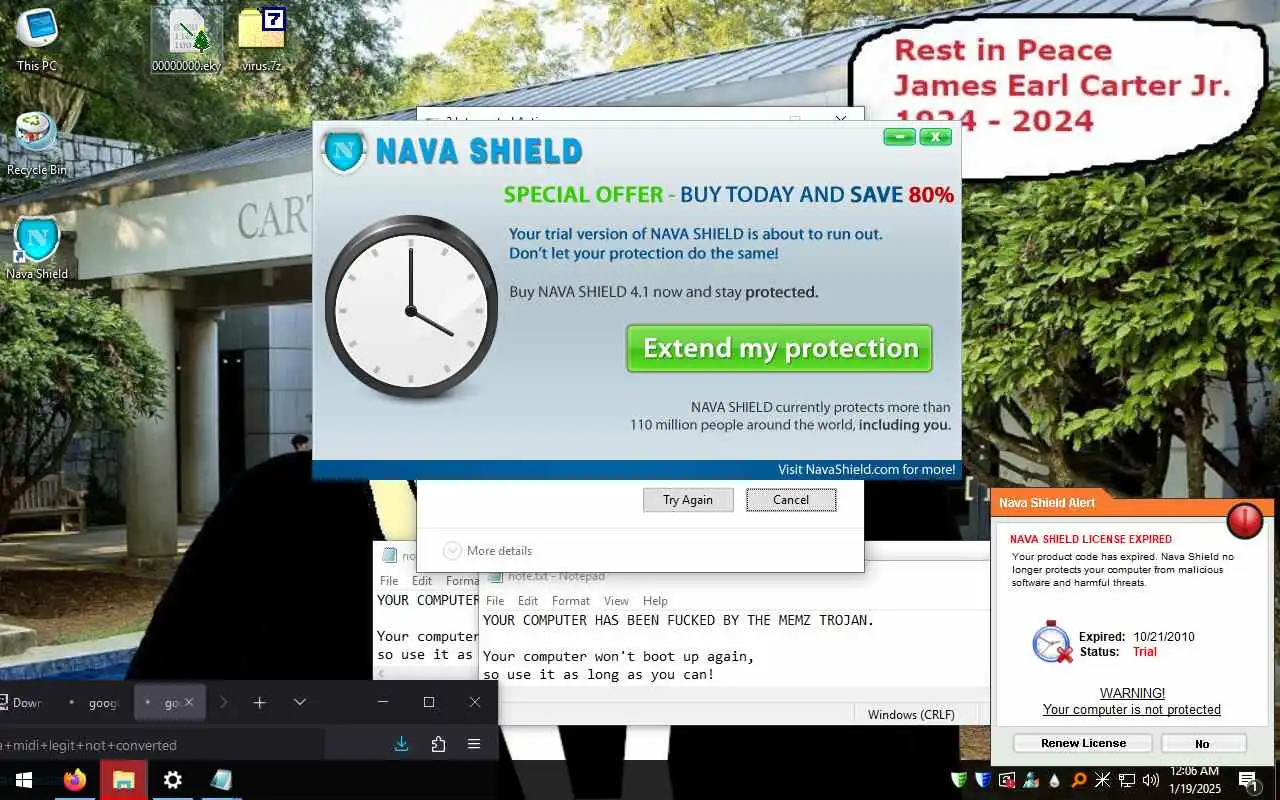Select the 00000000.eky file on desktop

pyautogui.click(x=186, y=40)
